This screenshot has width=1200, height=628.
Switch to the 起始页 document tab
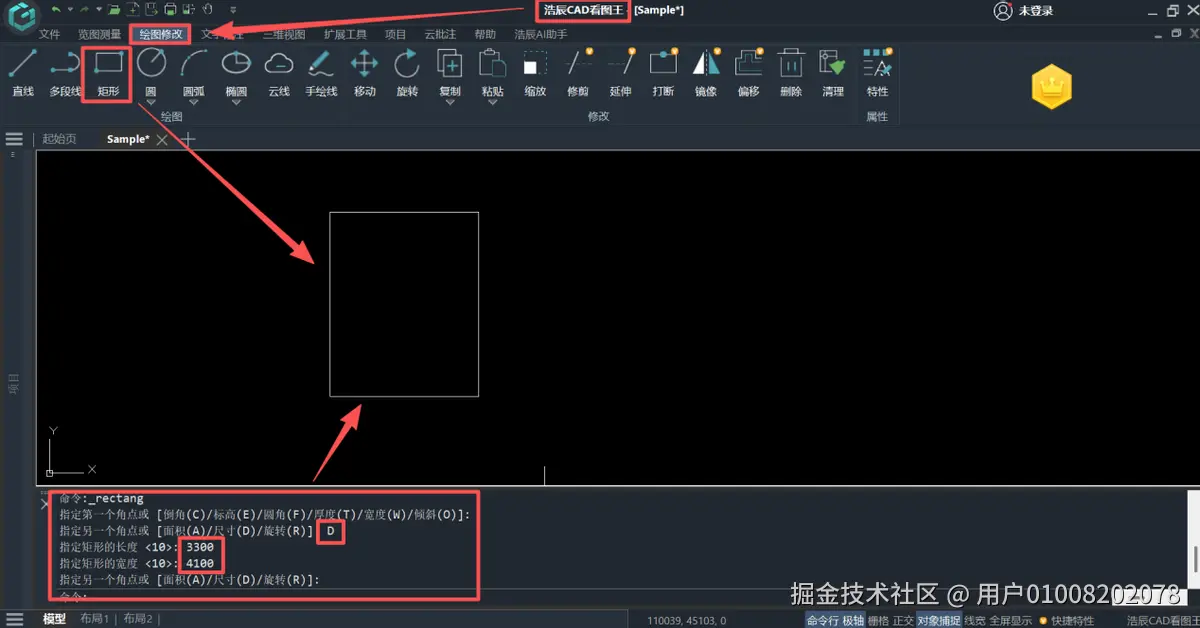59,139
